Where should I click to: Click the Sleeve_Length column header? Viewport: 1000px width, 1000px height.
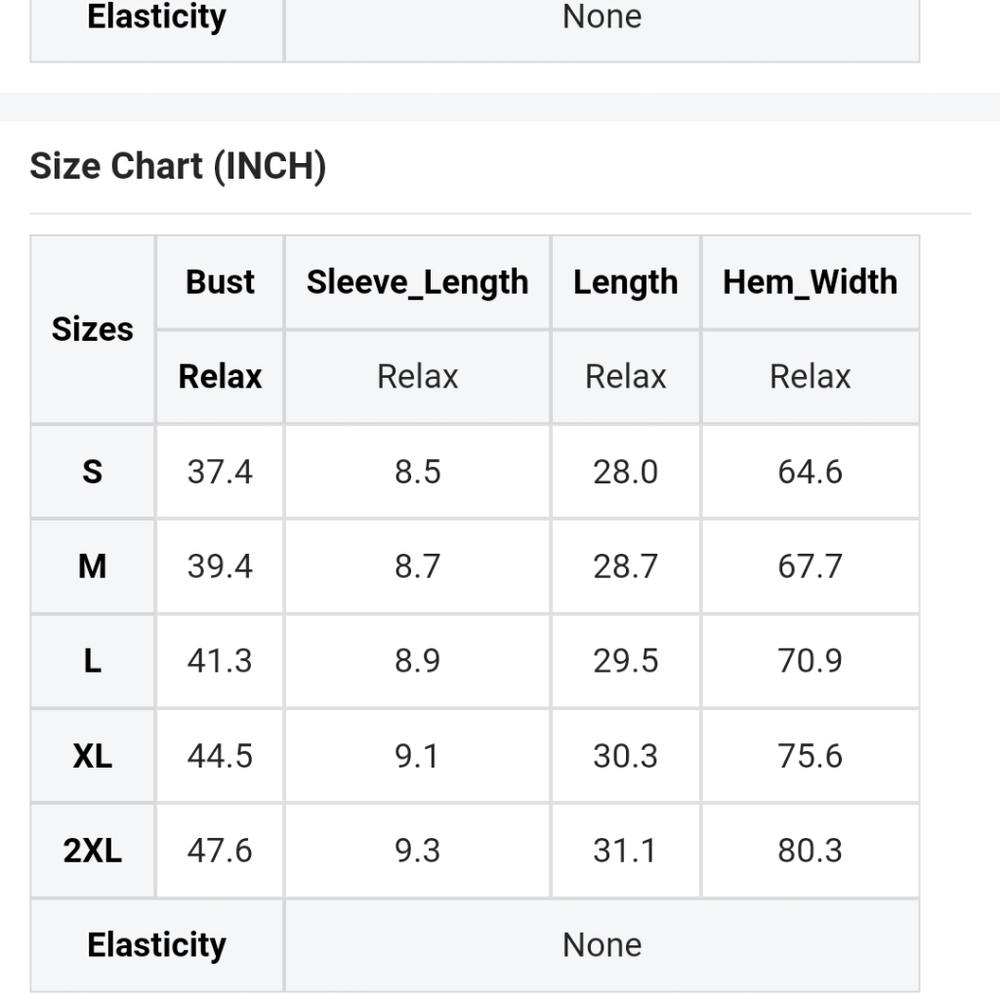(418, 282)
